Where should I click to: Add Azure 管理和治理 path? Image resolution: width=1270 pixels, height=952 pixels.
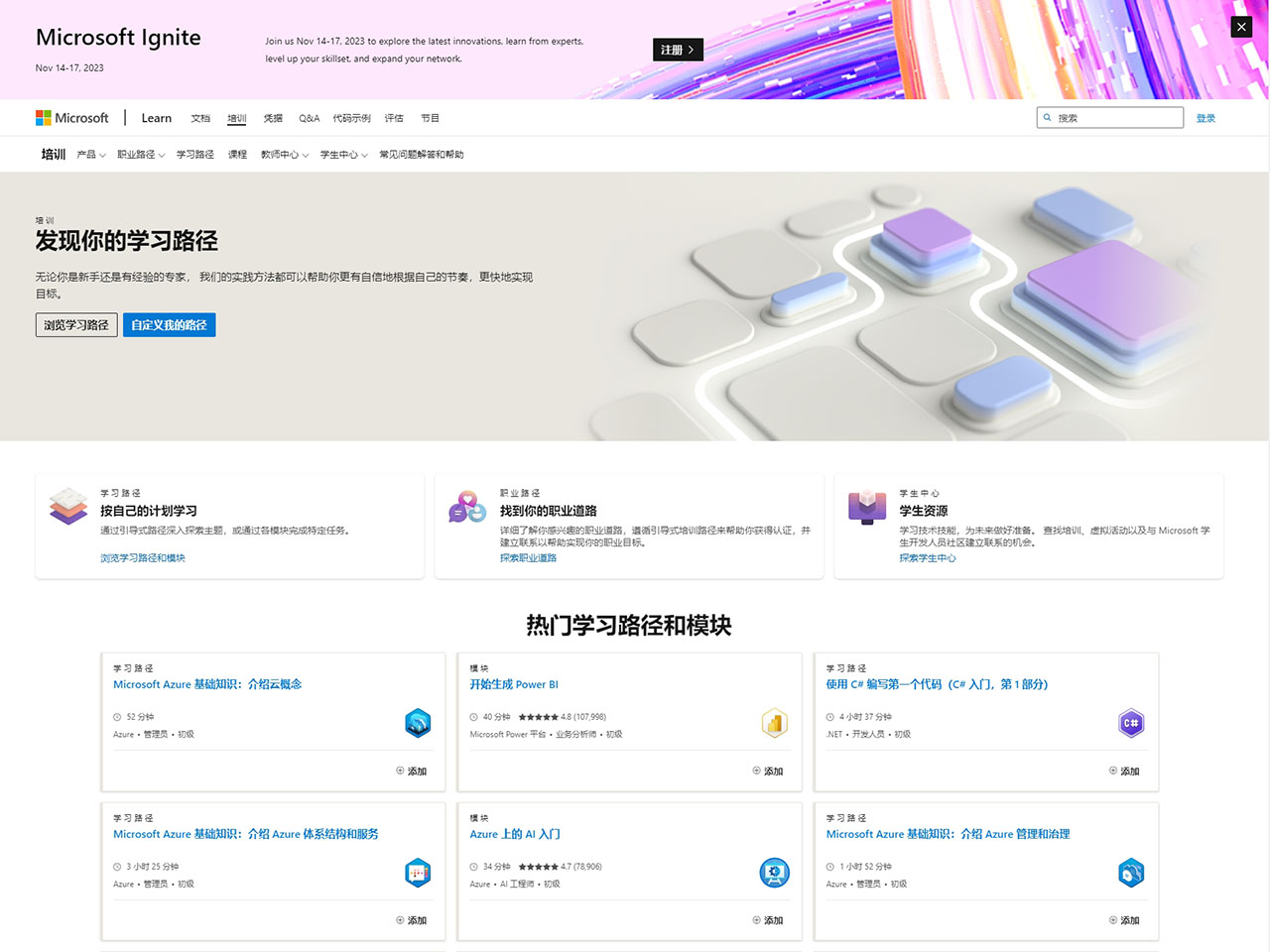point(1124,920)
